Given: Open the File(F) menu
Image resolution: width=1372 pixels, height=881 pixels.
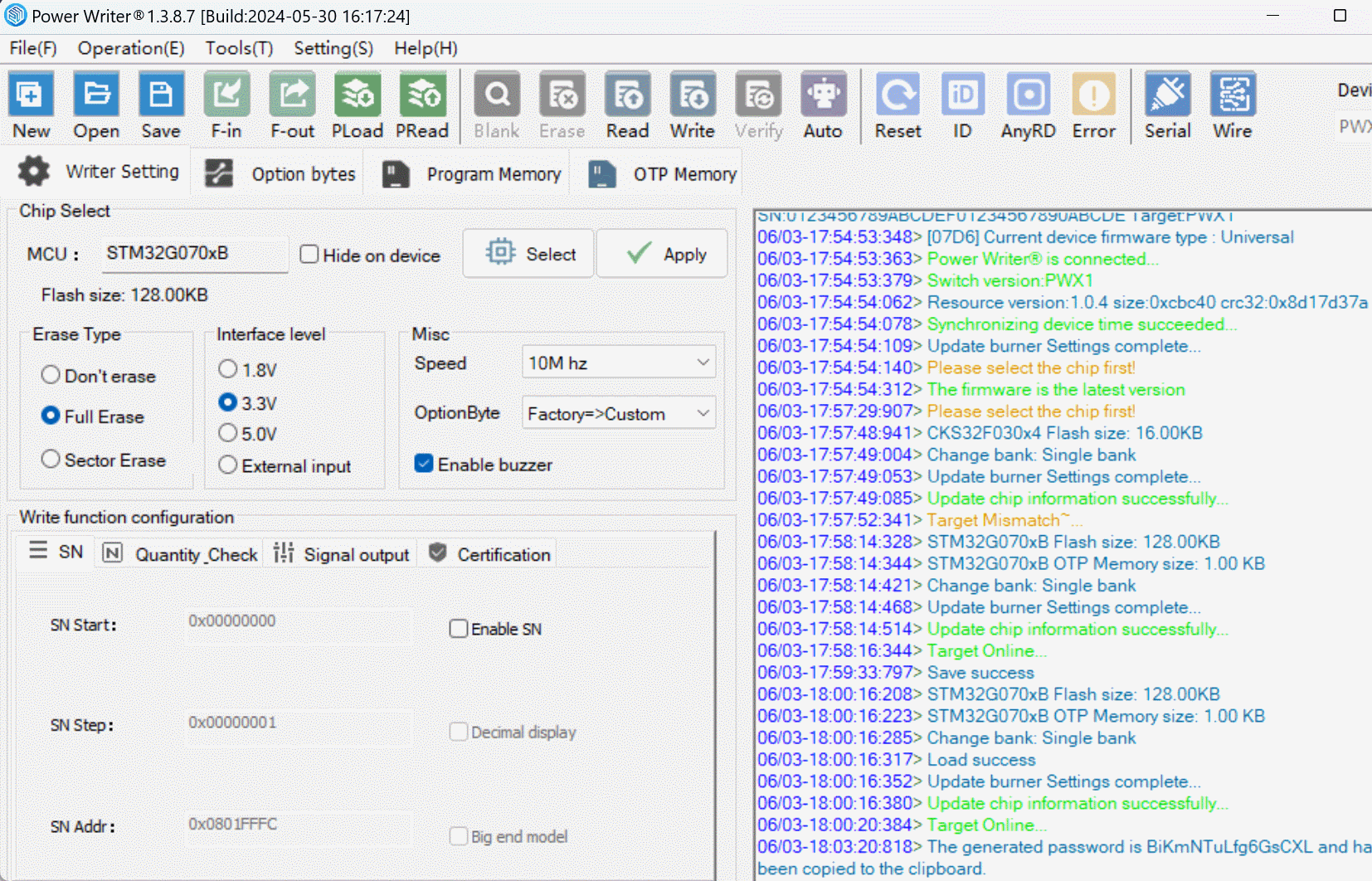Looking at the screenshot, I should point(33,48).
